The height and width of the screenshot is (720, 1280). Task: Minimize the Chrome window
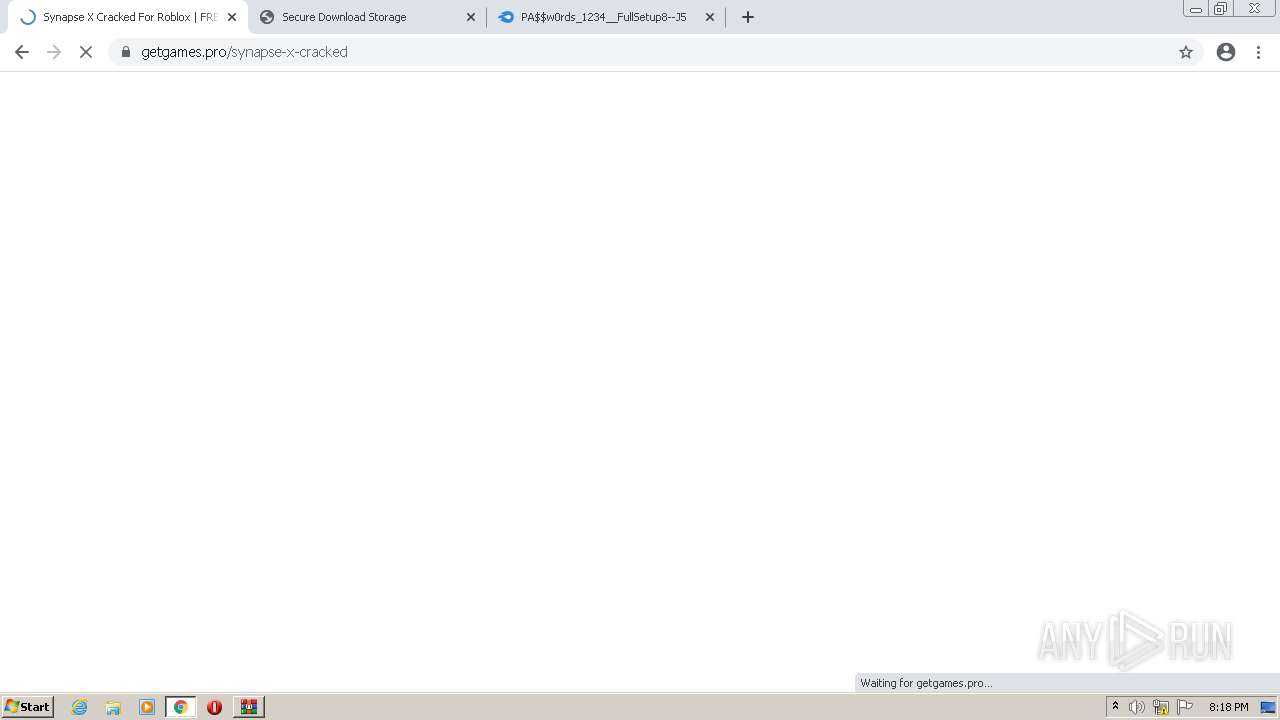pyautogui.click(x=1196, y=9)
